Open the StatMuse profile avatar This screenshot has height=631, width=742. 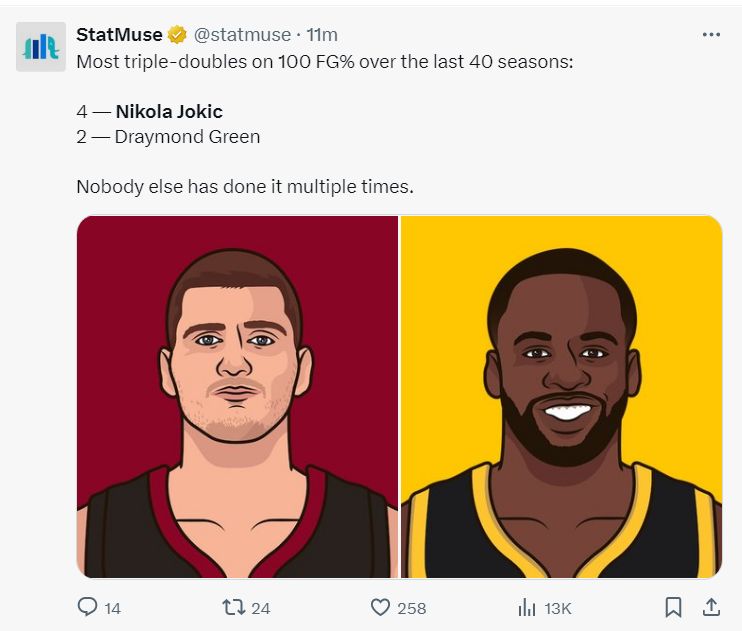tap(41, 47)
